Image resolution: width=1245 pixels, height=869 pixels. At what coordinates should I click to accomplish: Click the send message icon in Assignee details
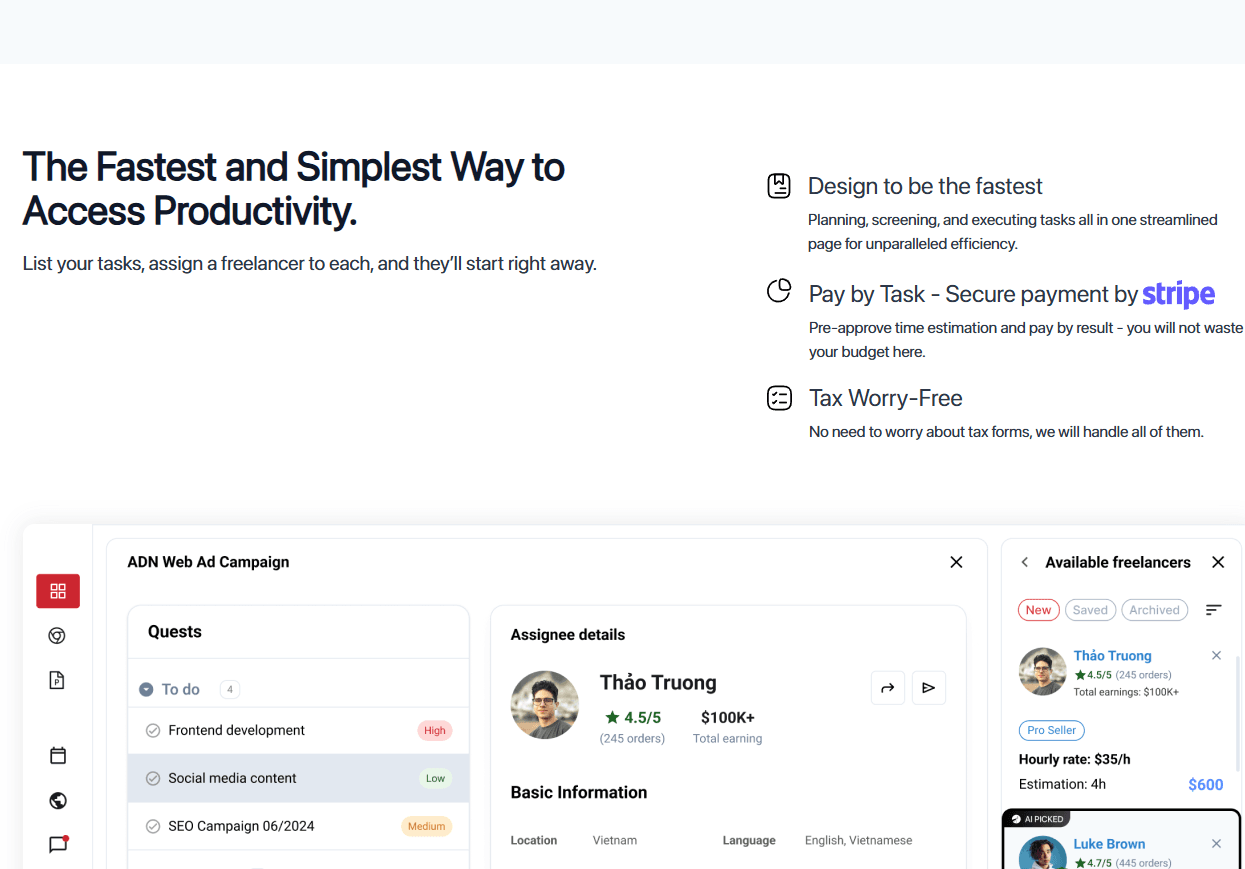click(x=929, y=688)
